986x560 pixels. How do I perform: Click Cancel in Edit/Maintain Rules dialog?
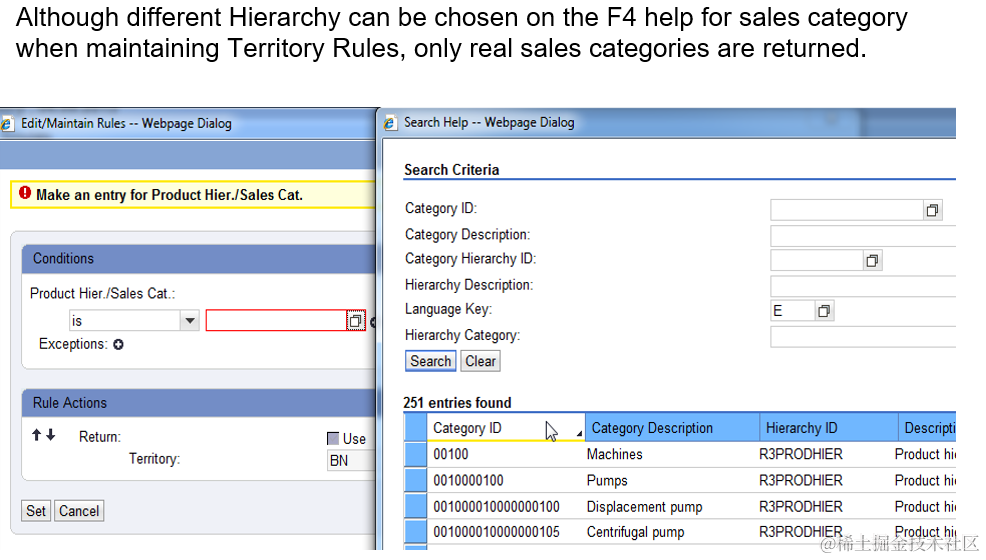(79, 511)
